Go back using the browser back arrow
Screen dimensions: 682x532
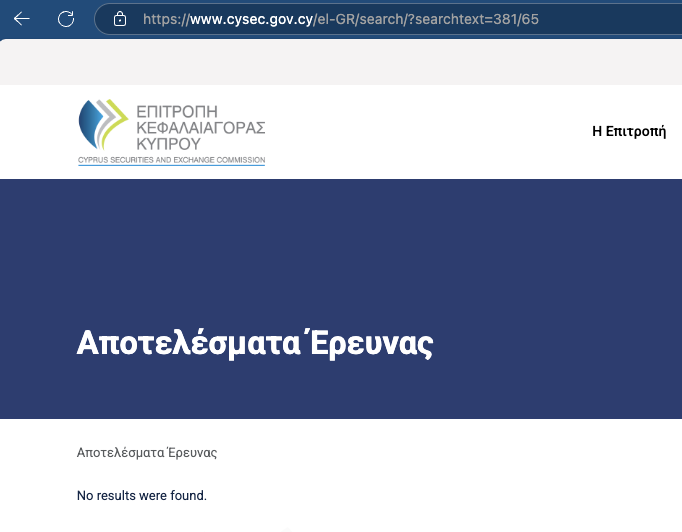[21, 19]
